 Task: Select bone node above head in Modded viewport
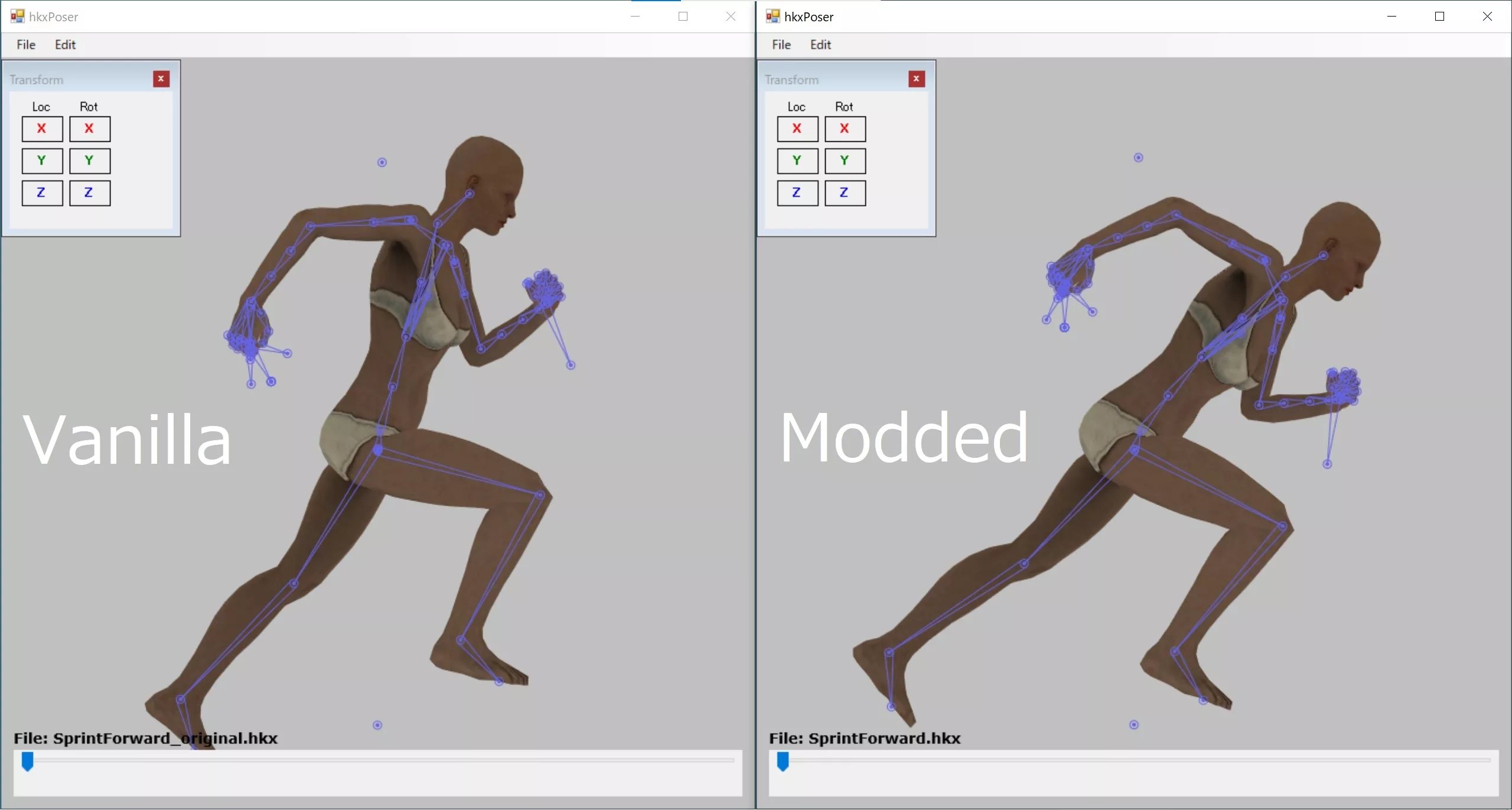pyautogui.click(x=1139, y=158)
